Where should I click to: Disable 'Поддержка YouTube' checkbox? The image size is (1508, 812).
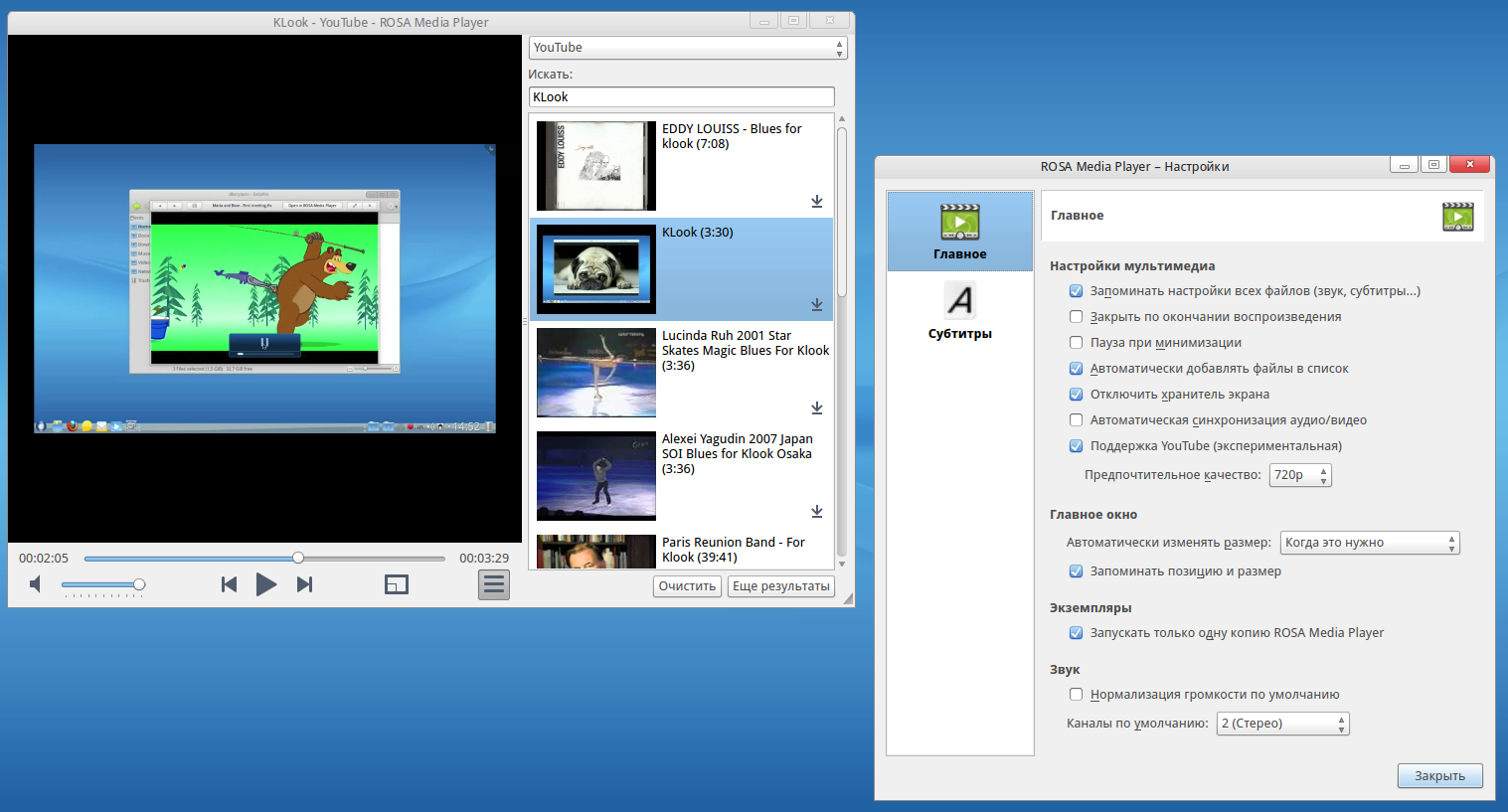click(1076, 446)
